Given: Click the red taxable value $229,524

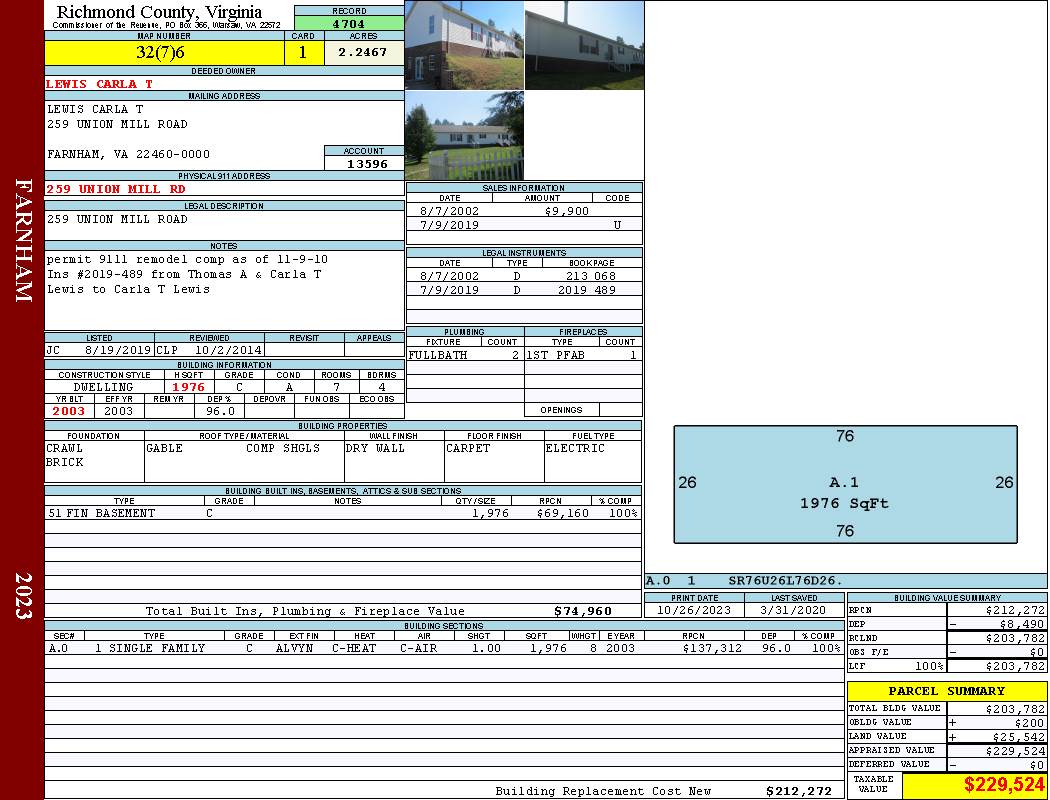Looking at the screenshot, I should [1004, 786].
